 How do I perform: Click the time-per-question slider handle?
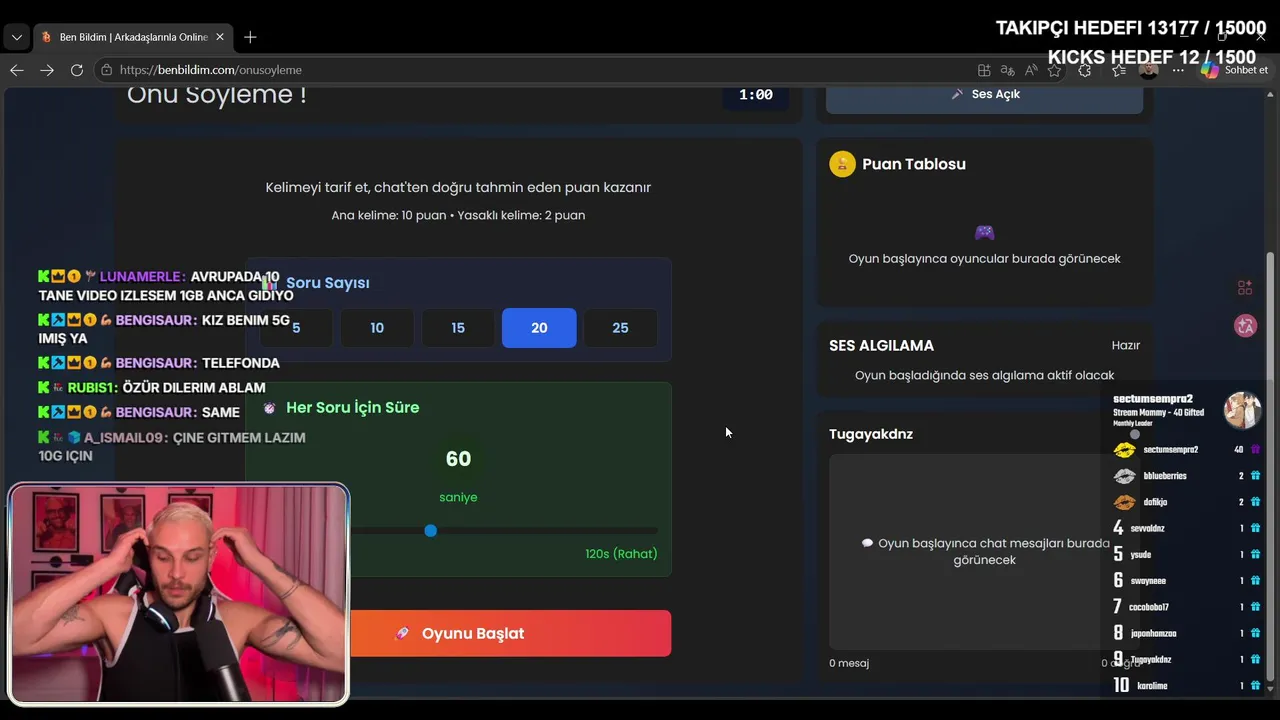(x=430, y=530)
